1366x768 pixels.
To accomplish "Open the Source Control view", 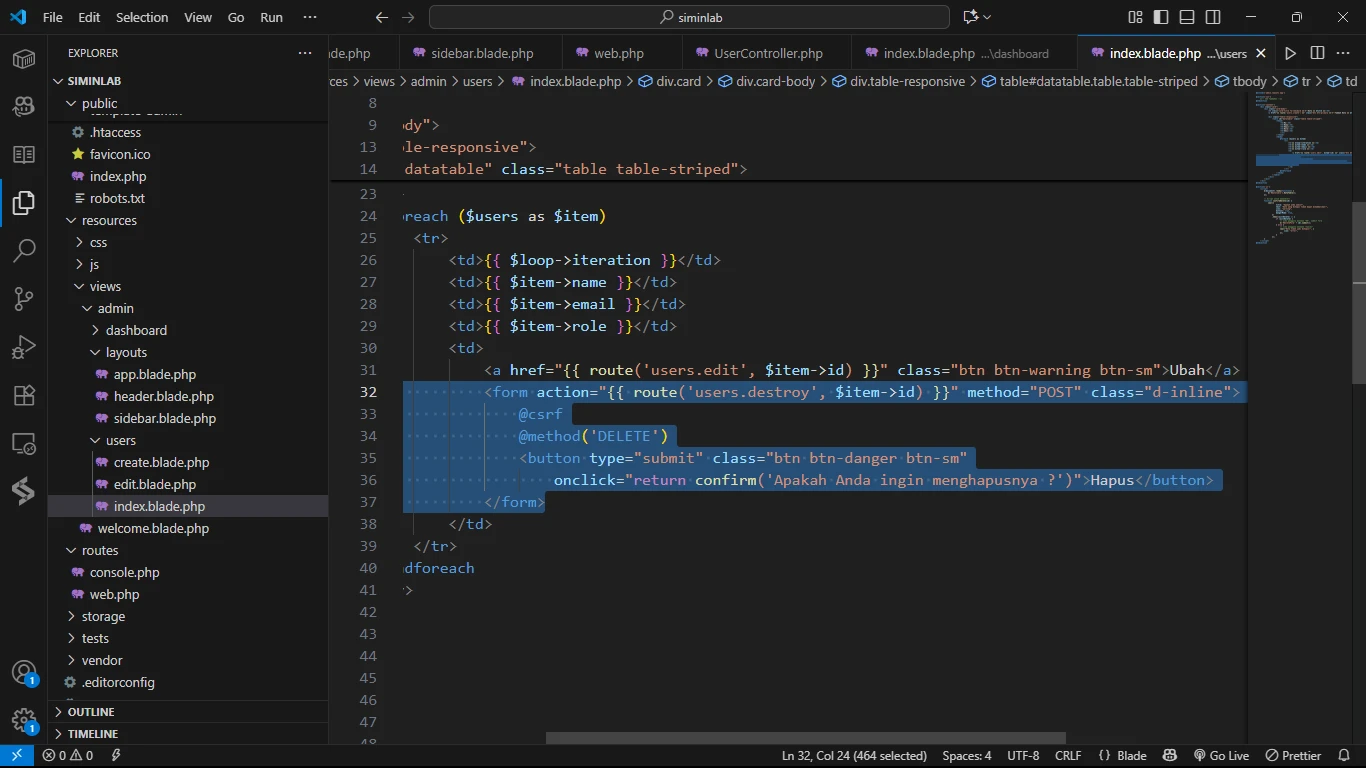I will tap(24, 299).
